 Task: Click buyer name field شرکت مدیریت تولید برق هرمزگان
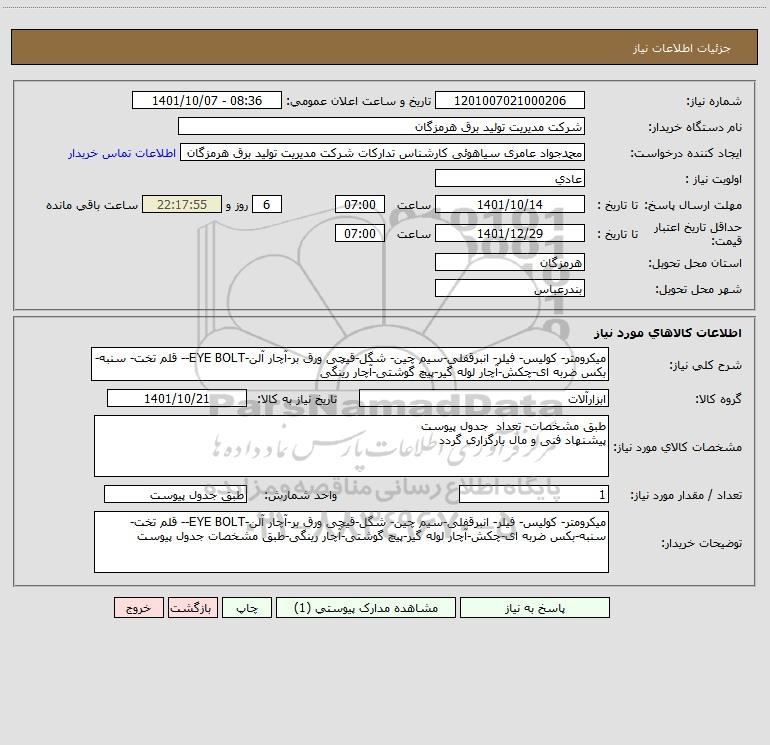381,126
